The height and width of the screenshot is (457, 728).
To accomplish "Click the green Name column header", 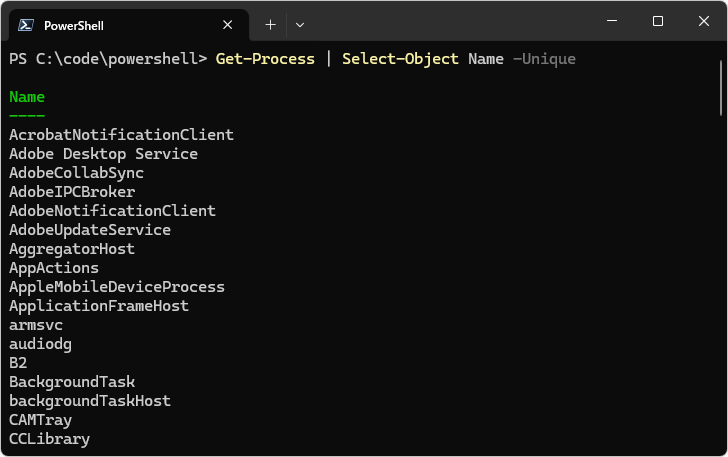I will (27, 97).
